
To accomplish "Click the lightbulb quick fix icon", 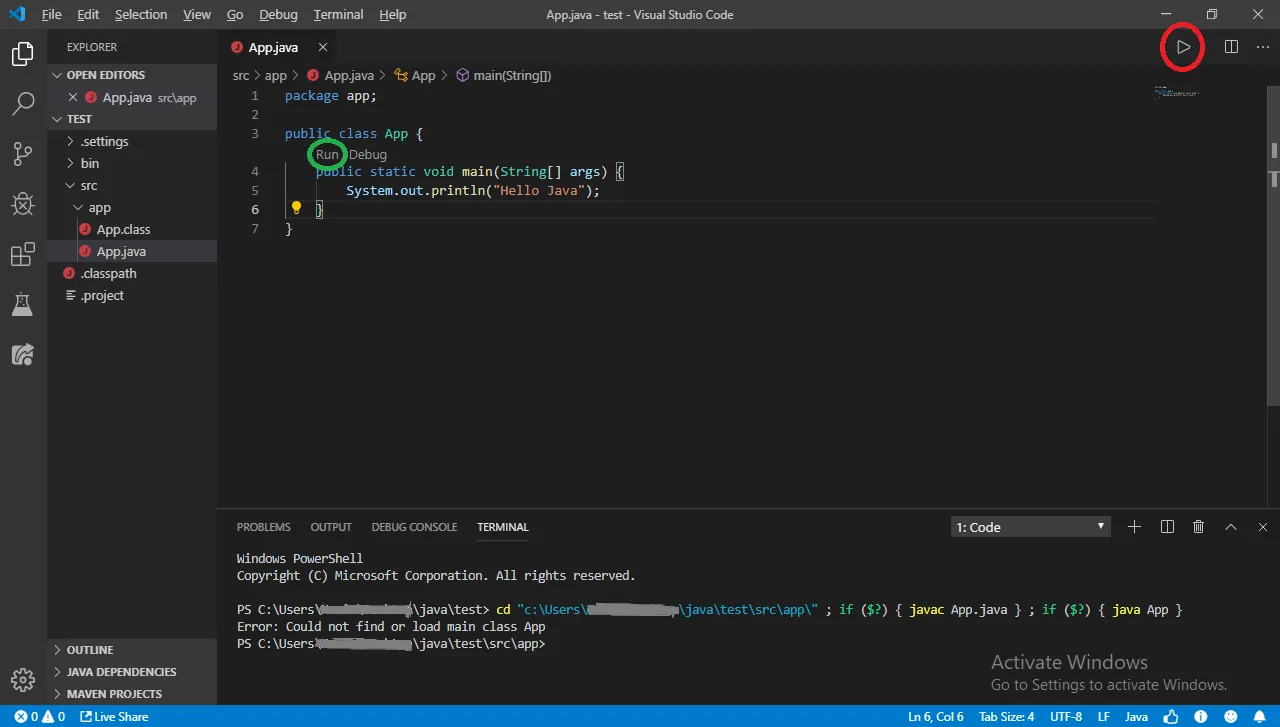I will 296,209.
